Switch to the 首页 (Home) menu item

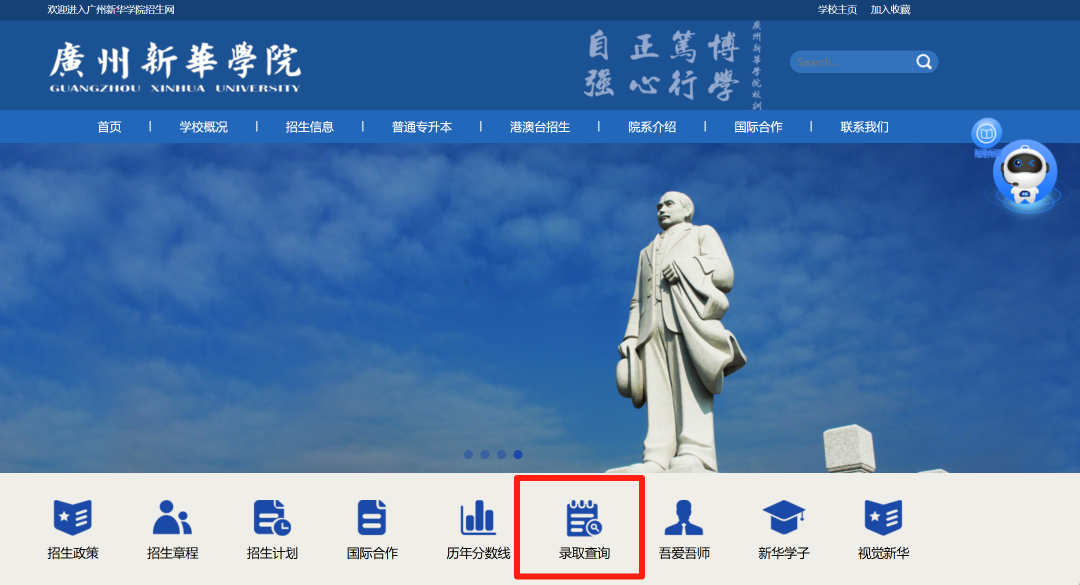109,126
